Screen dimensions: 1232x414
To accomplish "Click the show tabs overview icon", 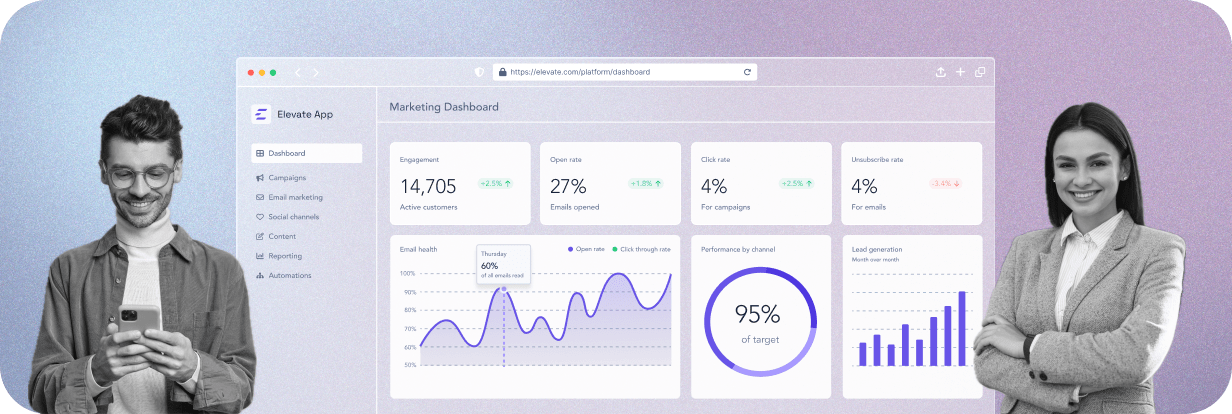I will pyautogui.click(x=980, y=72).
